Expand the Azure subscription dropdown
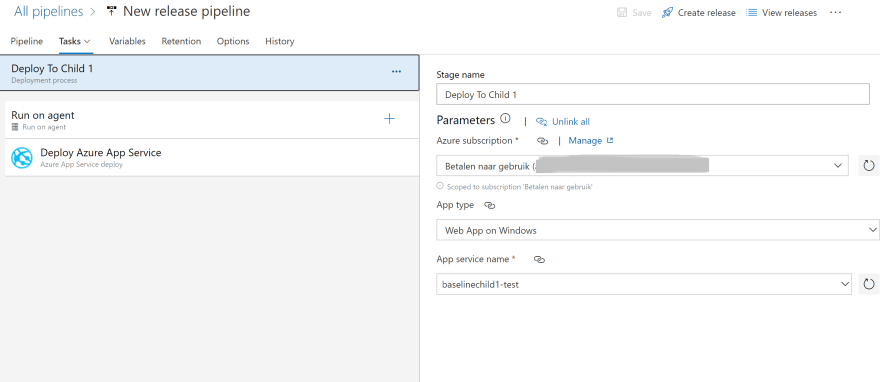Viewport: 880px width, 382px height. pos(642,166)
